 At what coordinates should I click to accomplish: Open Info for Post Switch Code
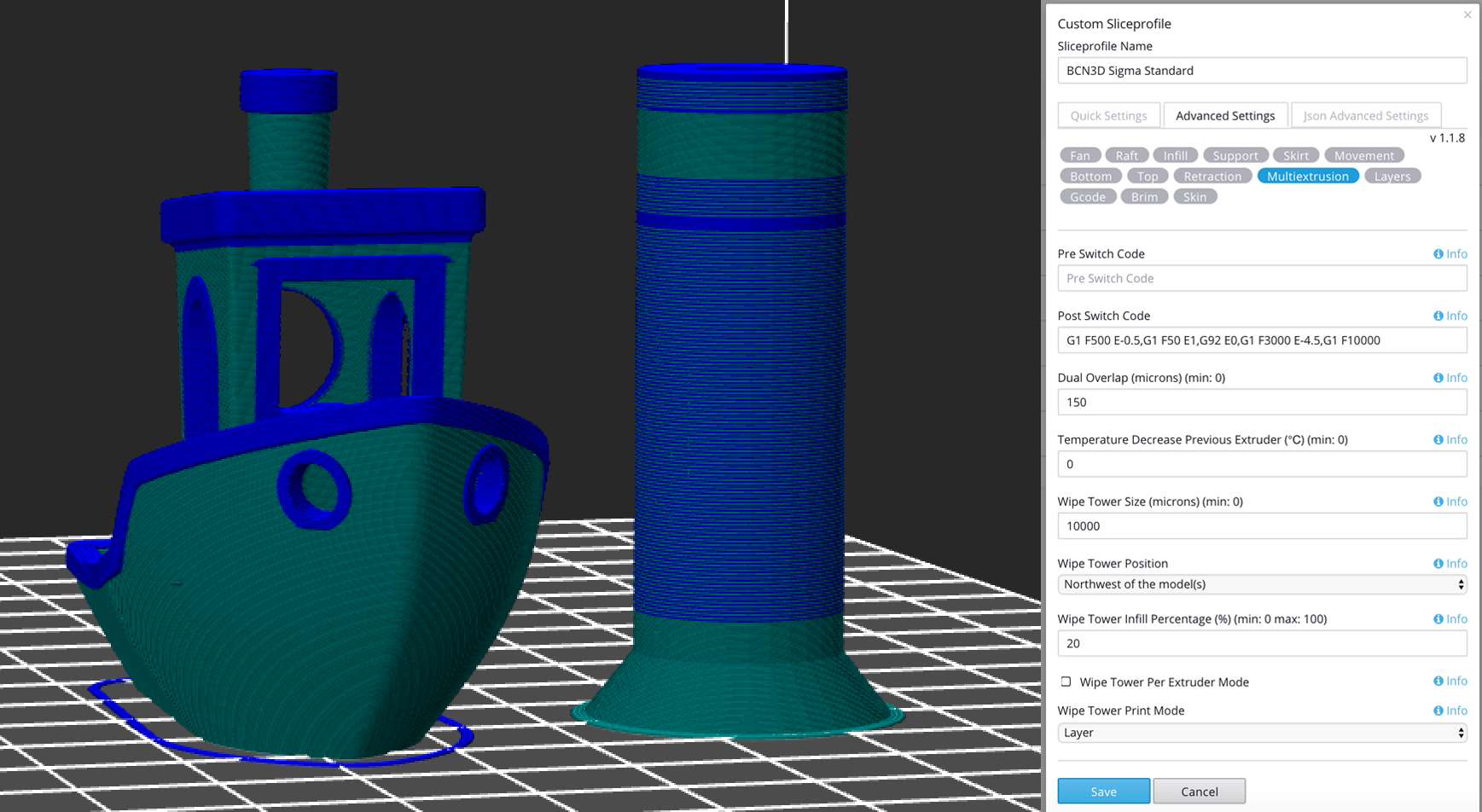pos(1450,316)
